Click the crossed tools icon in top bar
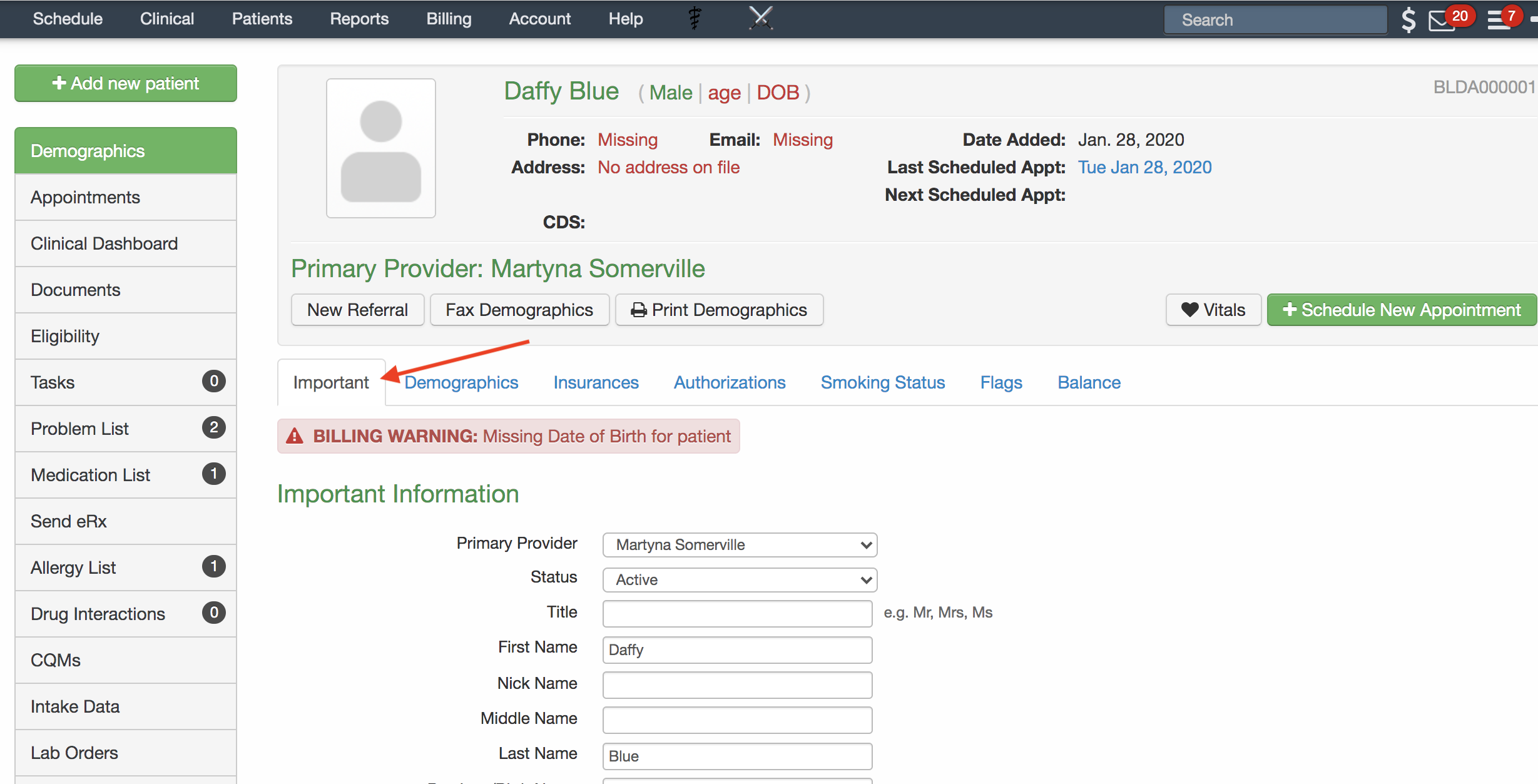The image size is (1538, 784). click(761, 18)
